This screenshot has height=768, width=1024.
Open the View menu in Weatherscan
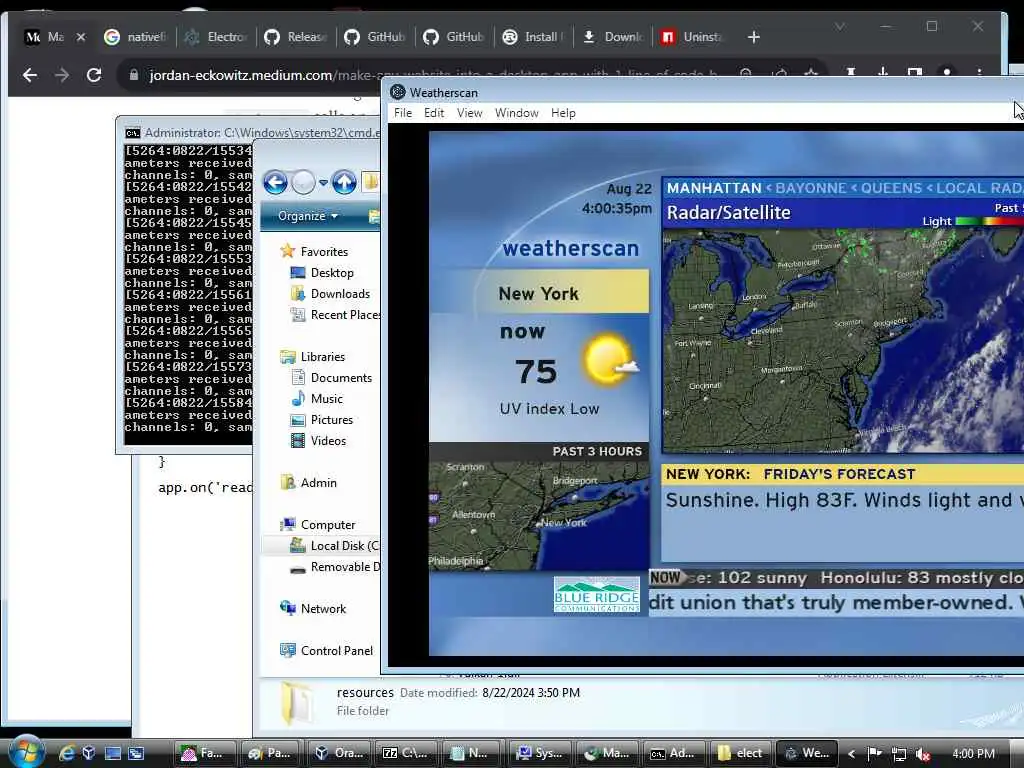469,113
